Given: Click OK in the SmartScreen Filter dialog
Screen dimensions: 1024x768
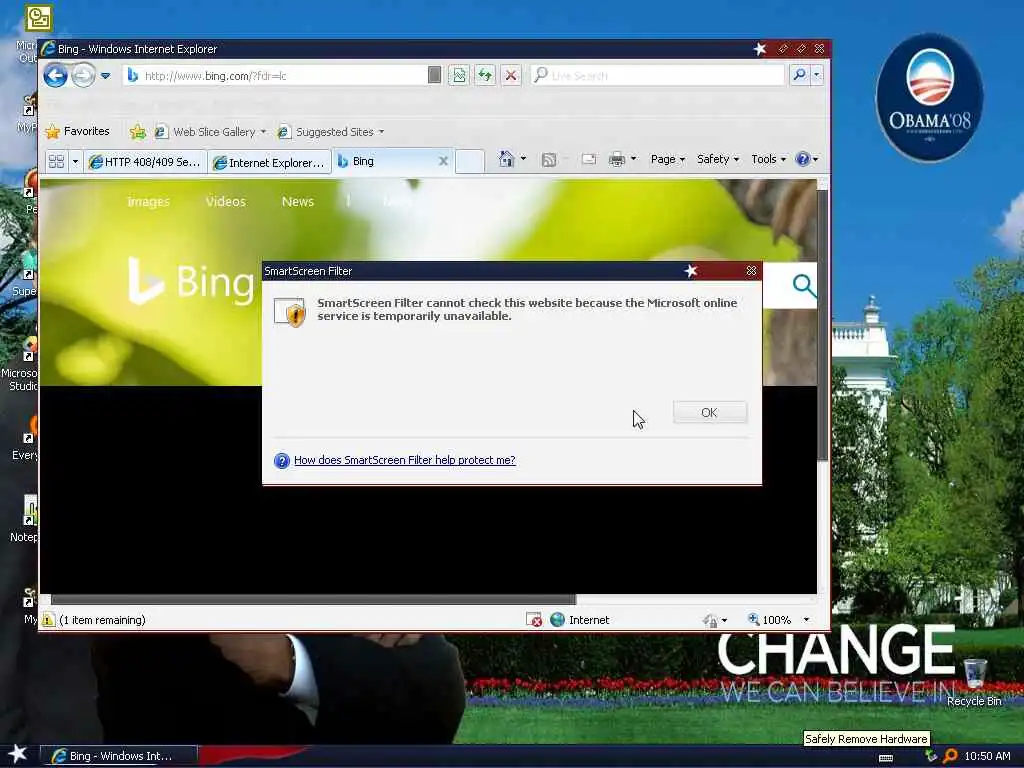Looking at the screenshot, I should click(710, 413).
